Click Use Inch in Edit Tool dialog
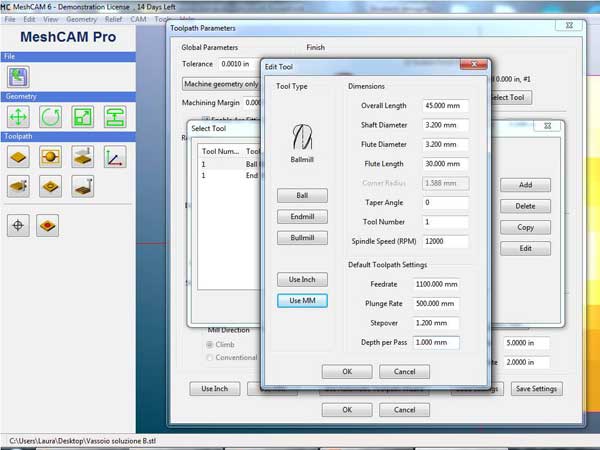Viewport: 600px width, 450px height. pyautogui.click(x=302, y=279)
